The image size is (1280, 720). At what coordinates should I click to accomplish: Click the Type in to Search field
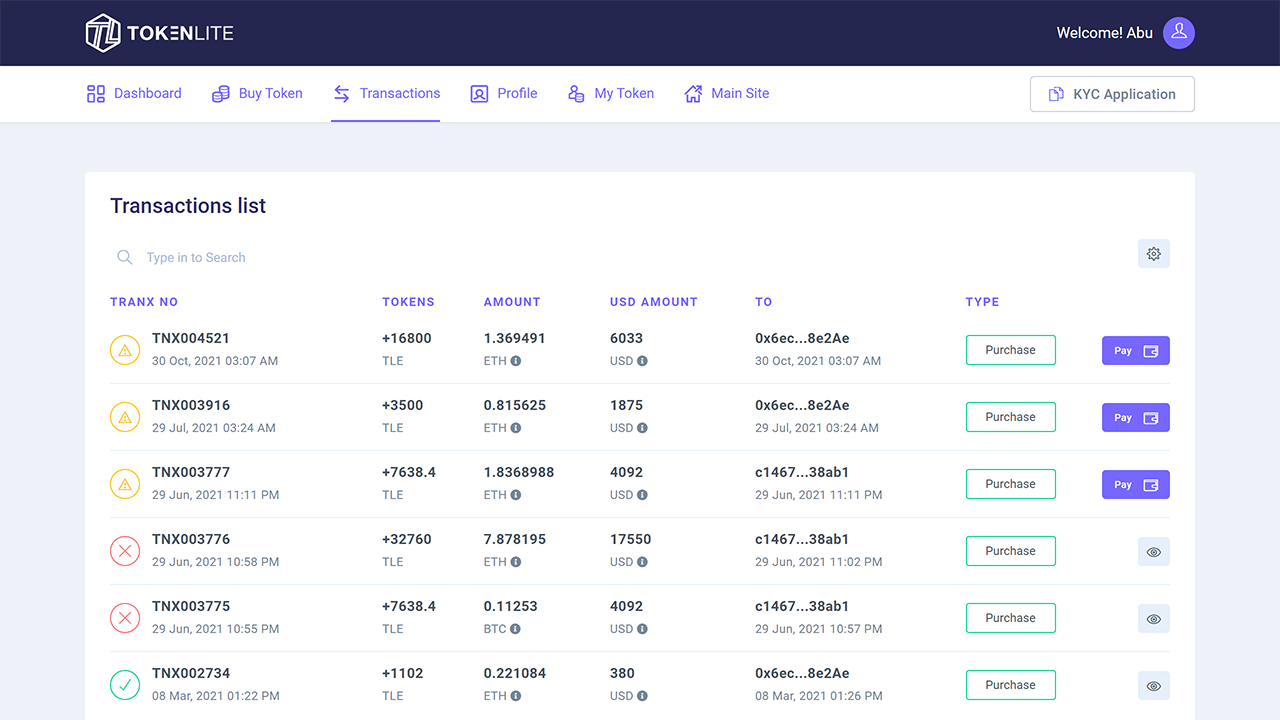(x=196, y=257)
